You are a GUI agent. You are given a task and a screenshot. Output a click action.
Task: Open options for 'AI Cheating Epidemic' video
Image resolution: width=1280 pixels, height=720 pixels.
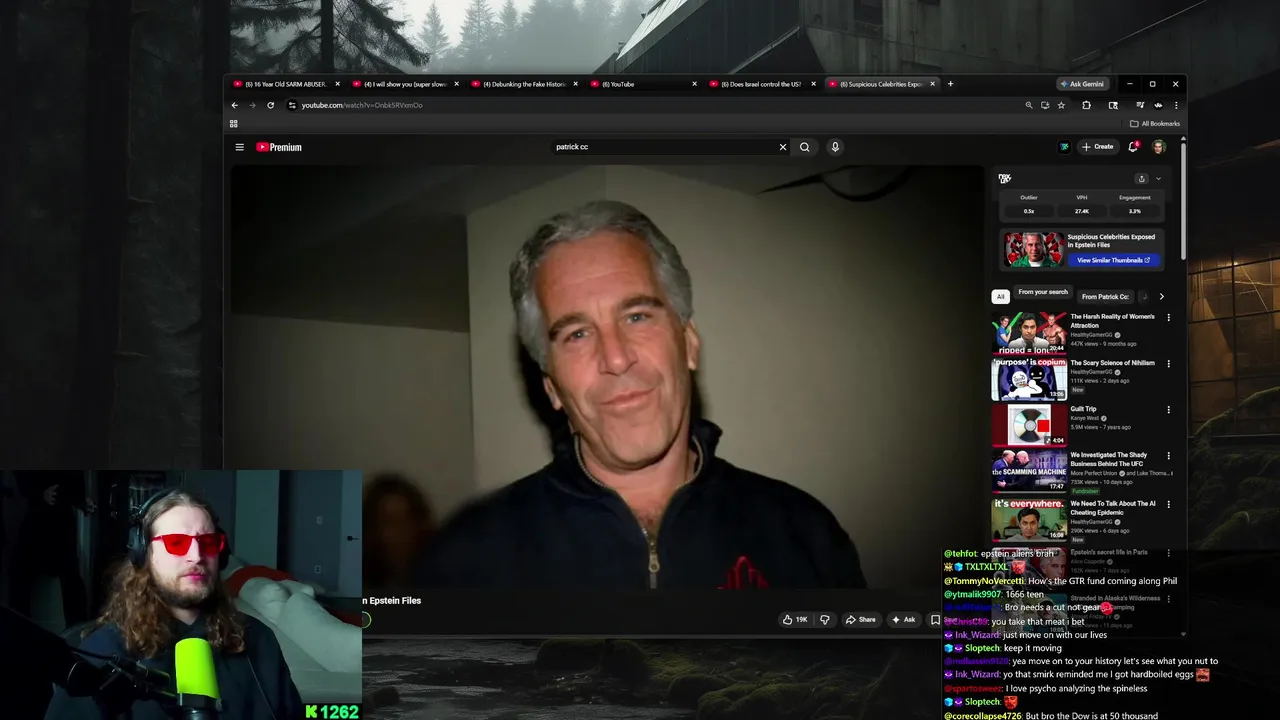click(1168, 505)
